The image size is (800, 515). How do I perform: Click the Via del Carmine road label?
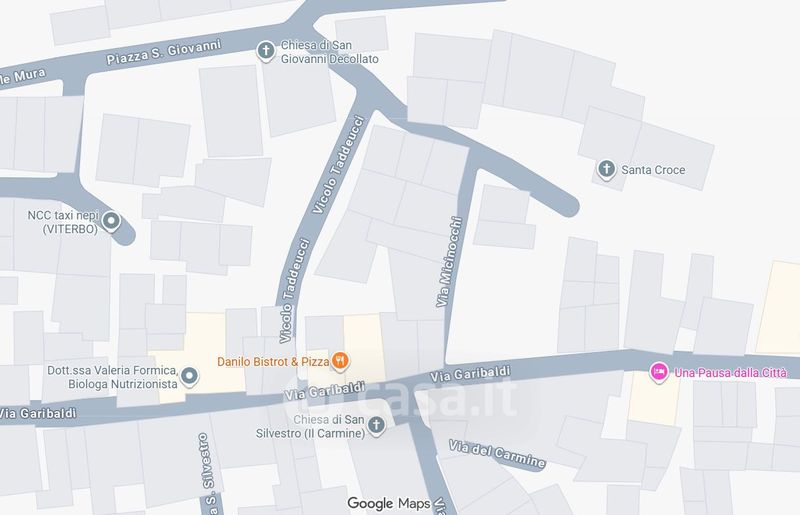pos(497,454)
